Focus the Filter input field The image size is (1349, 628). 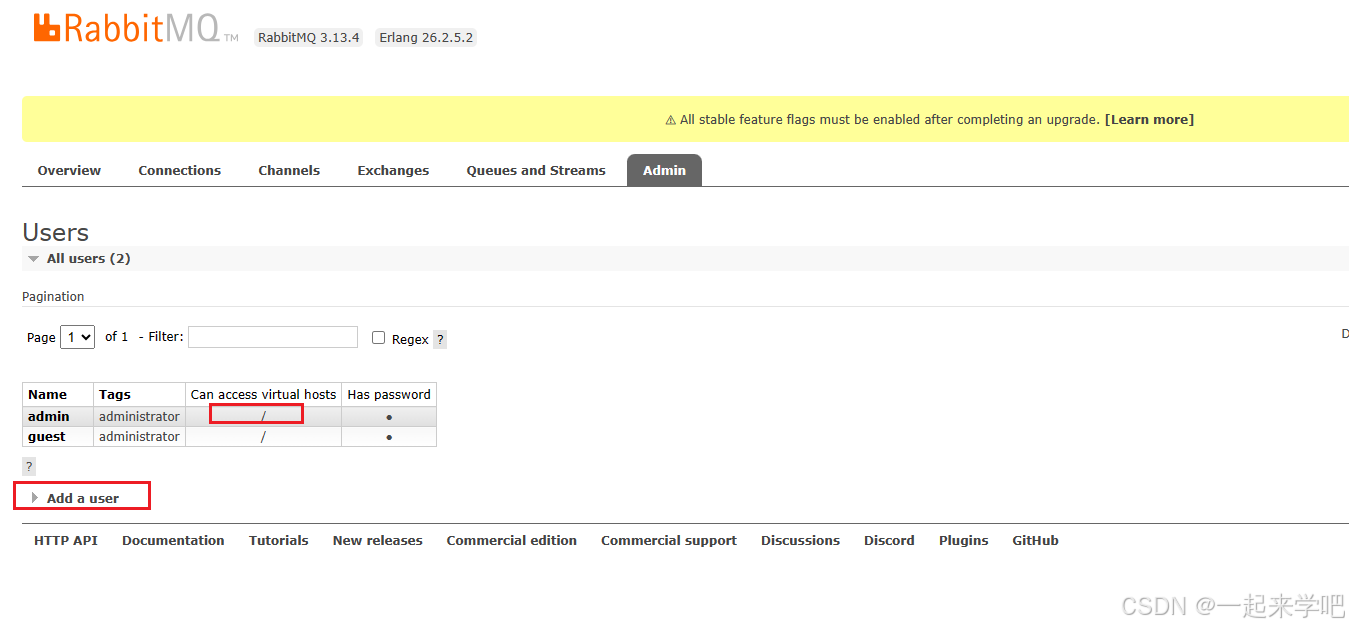(x=273, y=337)
